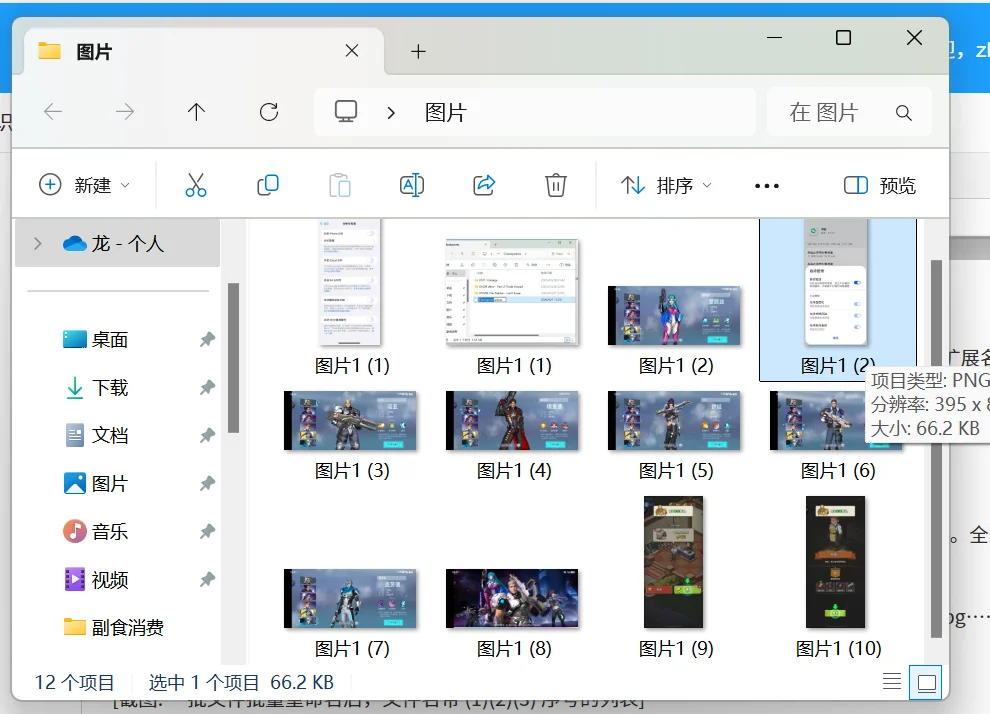Refresh the folder view

click(269, 112)
